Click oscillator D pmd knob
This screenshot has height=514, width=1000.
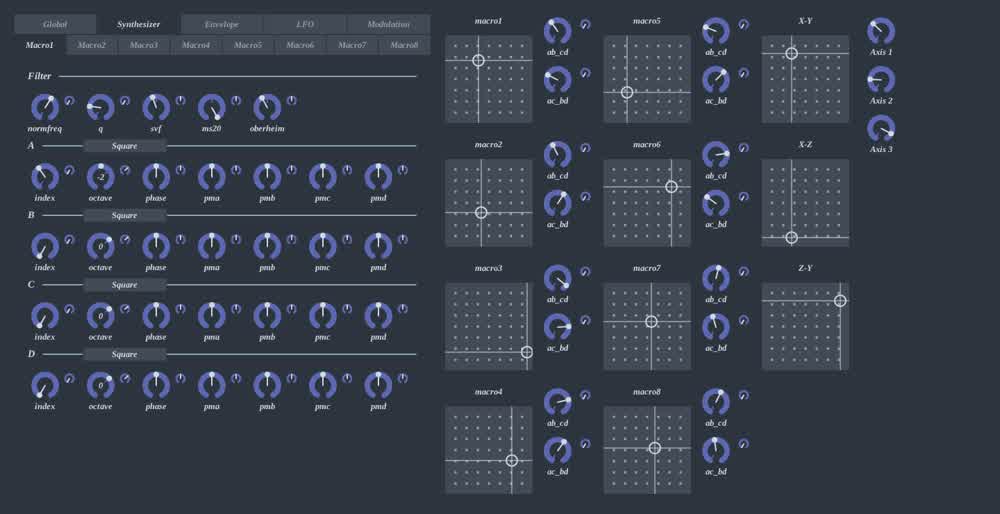[x=378, y=386]
